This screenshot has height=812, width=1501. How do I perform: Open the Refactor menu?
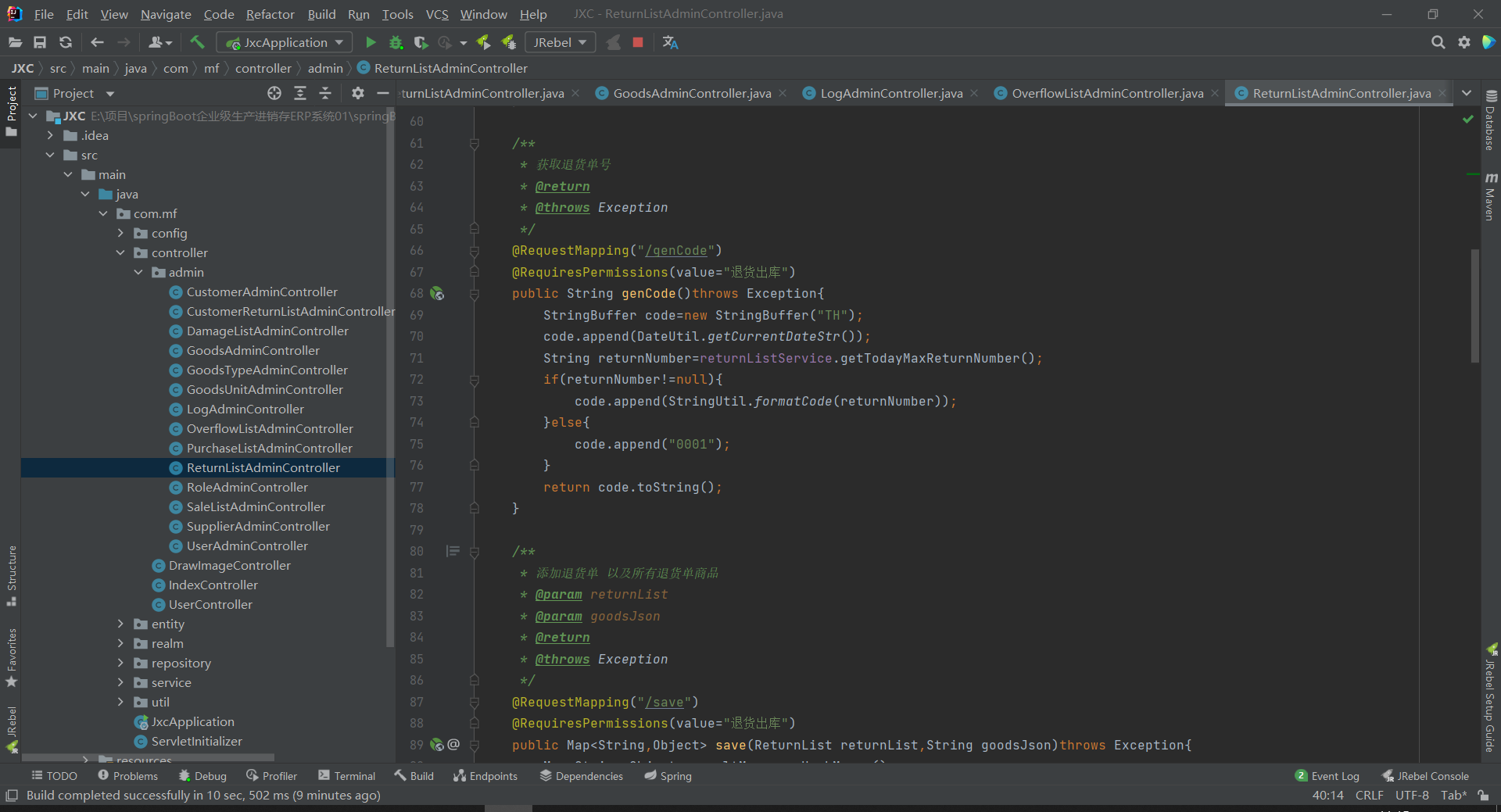pos(270,14)
